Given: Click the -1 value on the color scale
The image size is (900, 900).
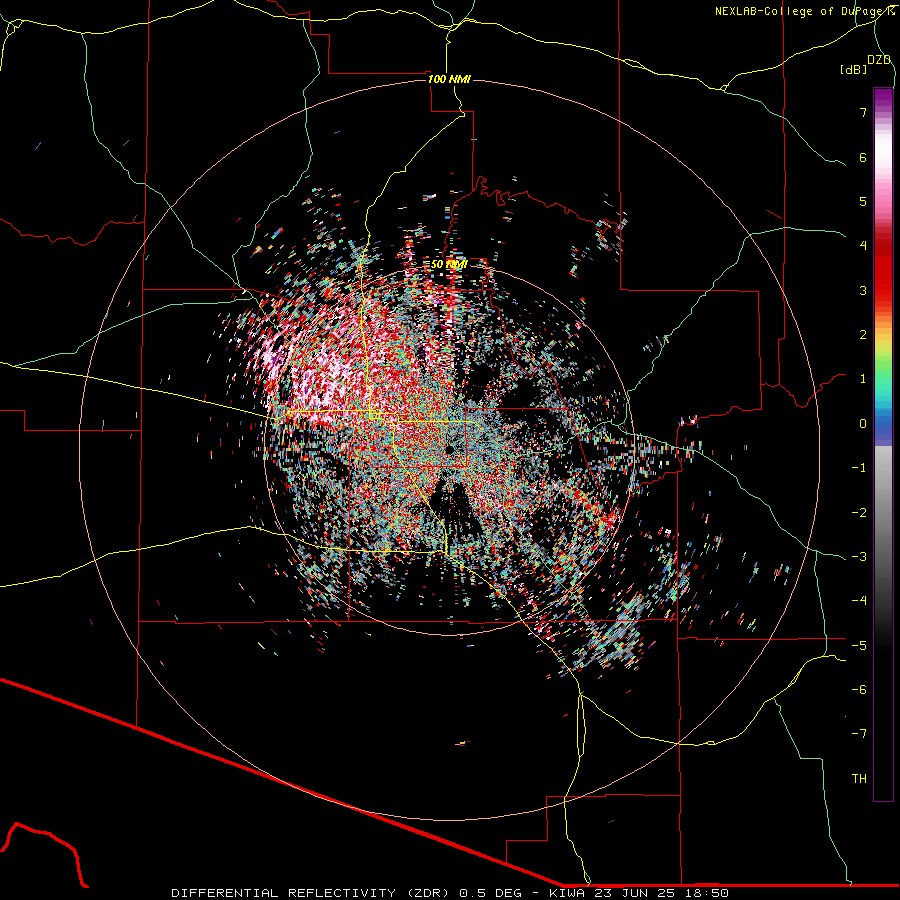Looking at the screenshot, I should [859, 468].
